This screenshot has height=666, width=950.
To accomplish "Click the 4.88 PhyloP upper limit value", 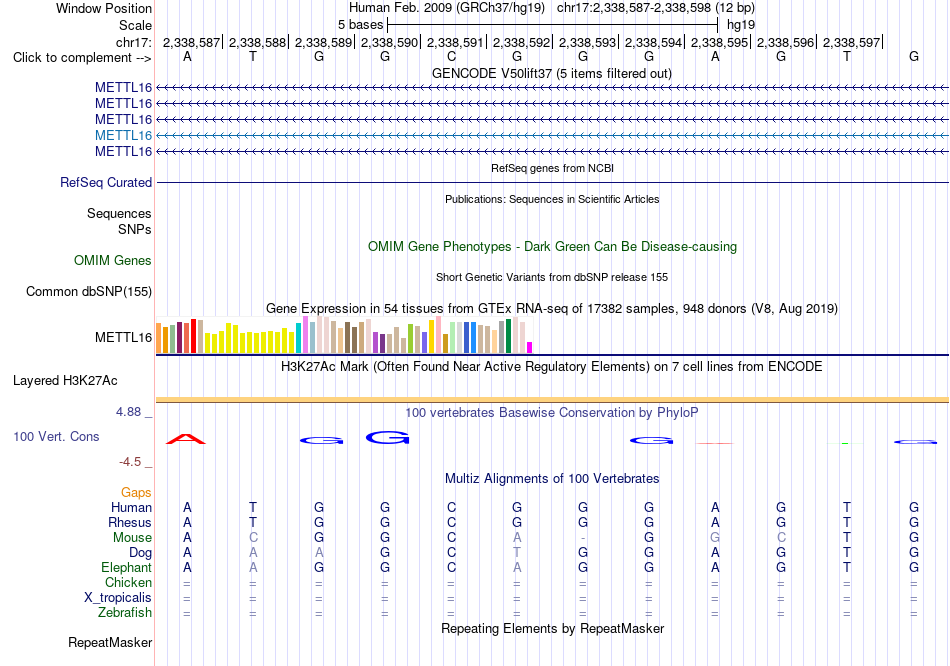I will (128, 412).
